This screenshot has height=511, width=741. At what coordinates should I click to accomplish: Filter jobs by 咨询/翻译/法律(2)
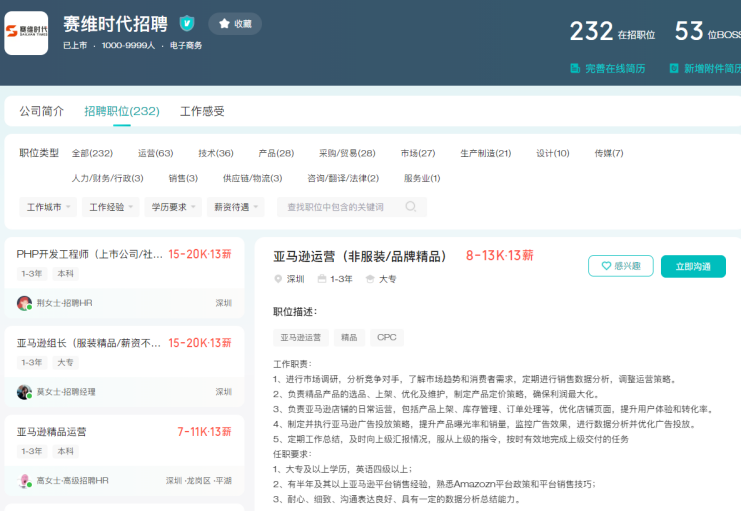coord(343,178)
